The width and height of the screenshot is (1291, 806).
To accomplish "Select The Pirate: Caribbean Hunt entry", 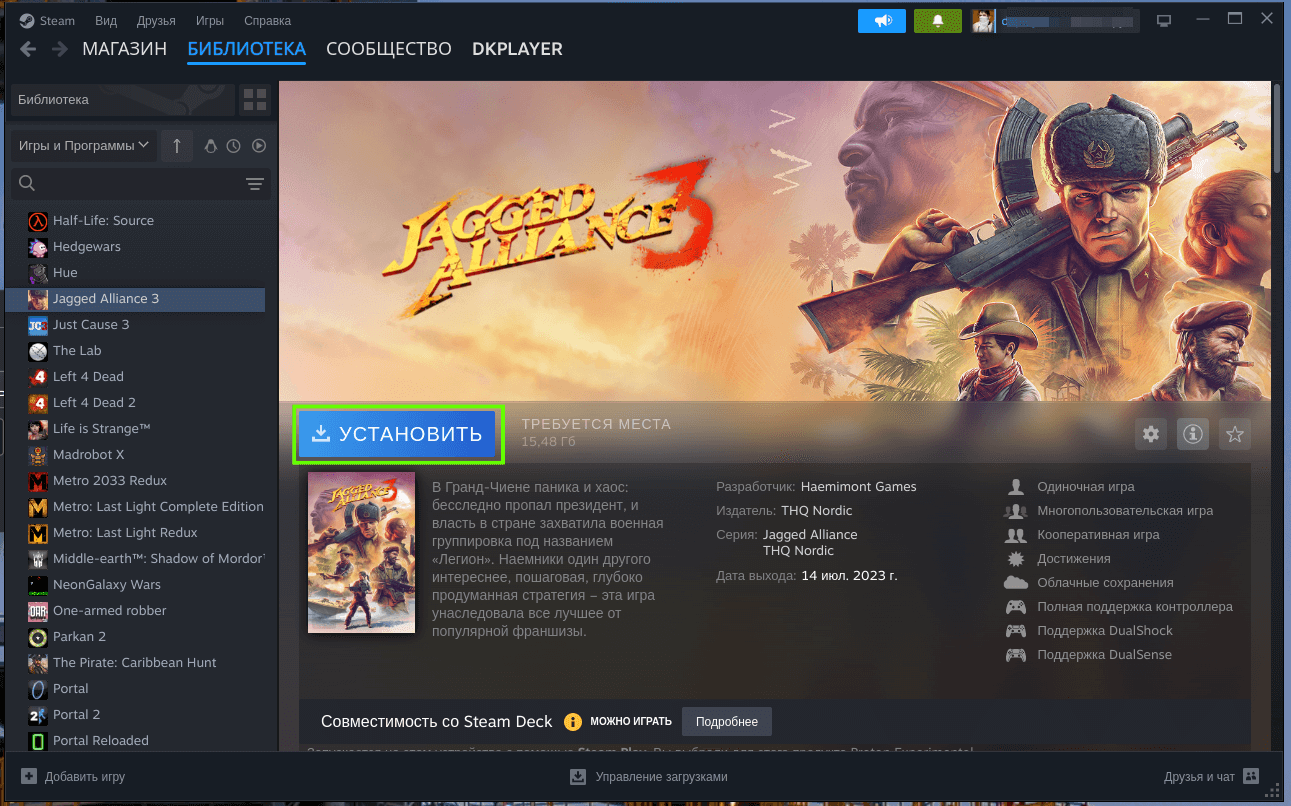I will [x=135, y=663].
